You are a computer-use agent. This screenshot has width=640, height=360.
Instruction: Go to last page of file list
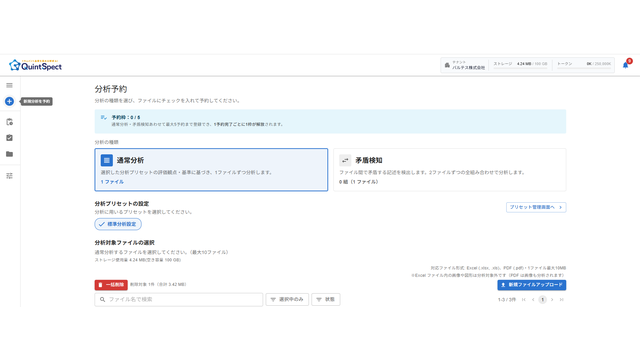(562, 300)
